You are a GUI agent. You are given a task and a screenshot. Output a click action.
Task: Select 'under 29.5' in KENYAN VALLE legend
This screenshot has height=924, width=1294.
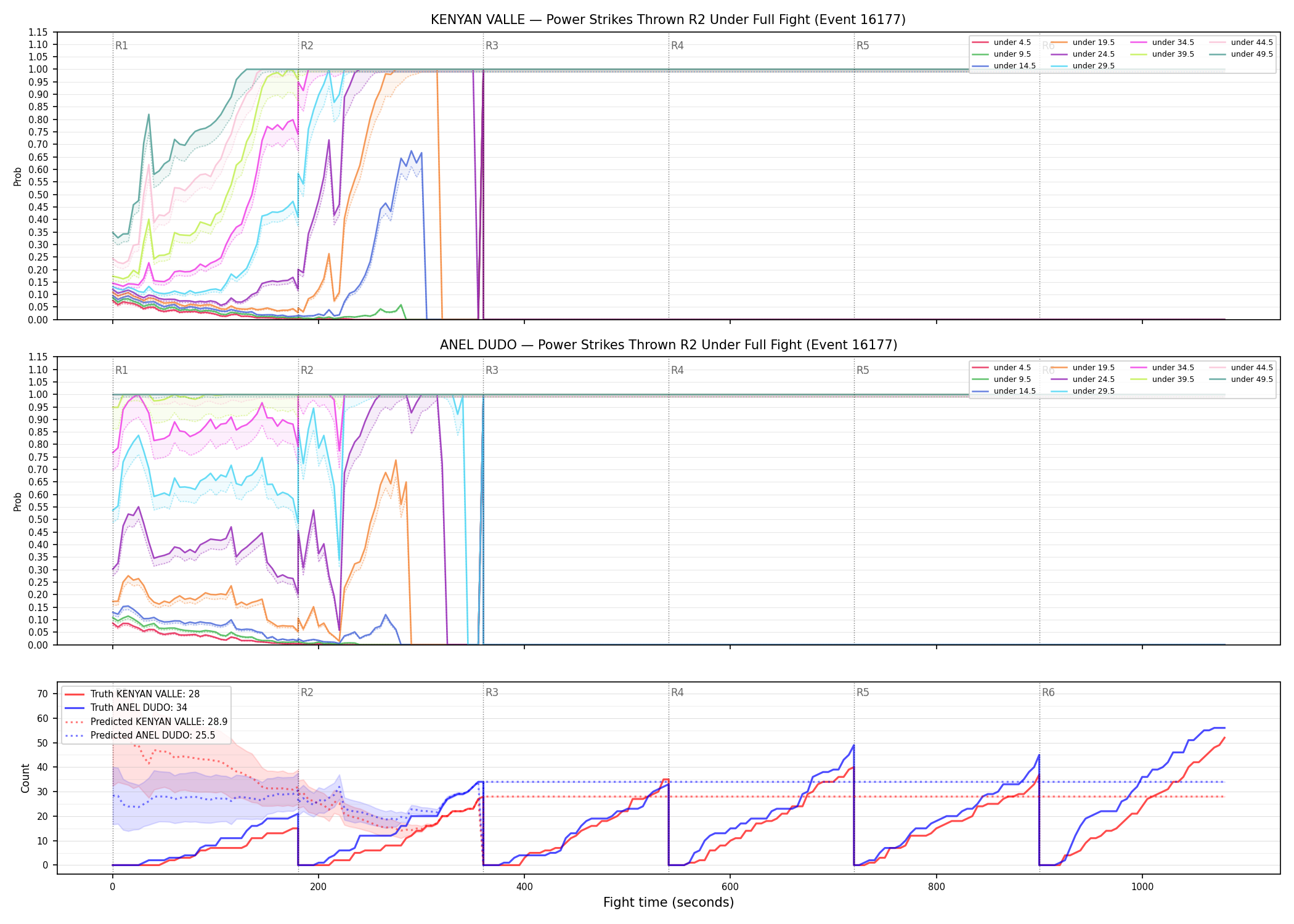pyautogui.click(x=1083, y=66)
